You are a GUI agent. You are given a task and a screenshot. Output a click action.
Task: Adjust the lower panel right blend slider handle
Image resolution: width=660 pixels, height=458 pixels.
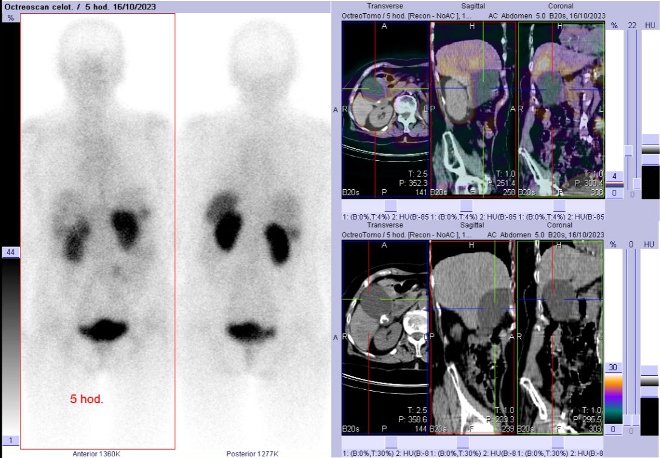coord(637,420)
